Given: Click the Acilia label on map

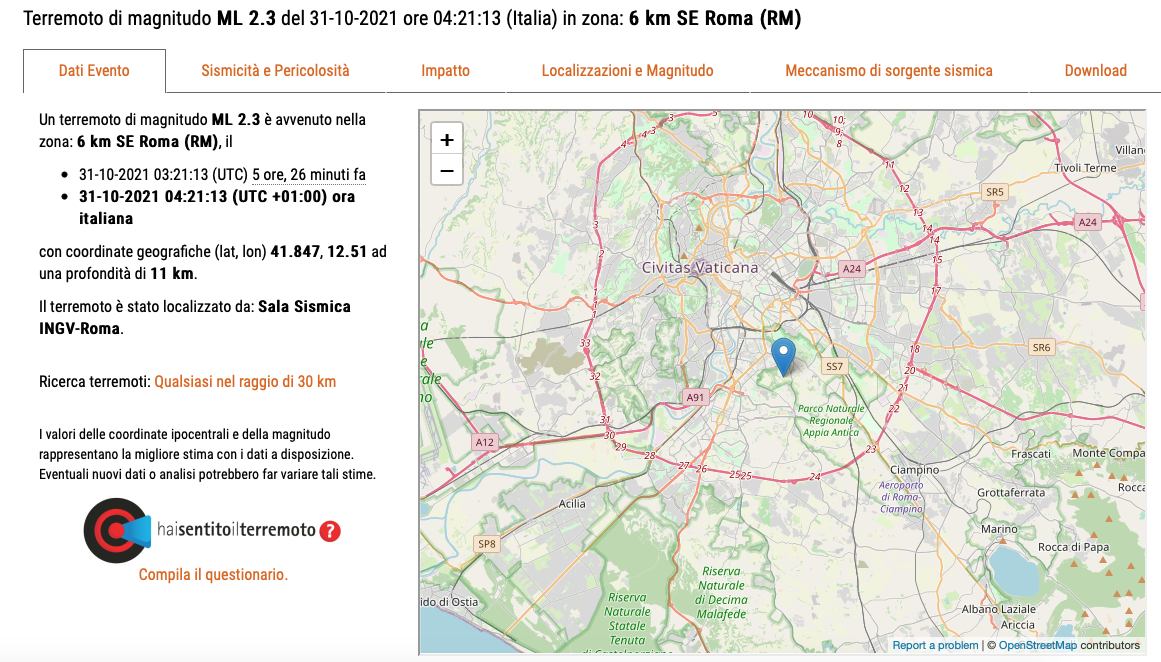Looking at the screenshot, I should tap(572, 504).
